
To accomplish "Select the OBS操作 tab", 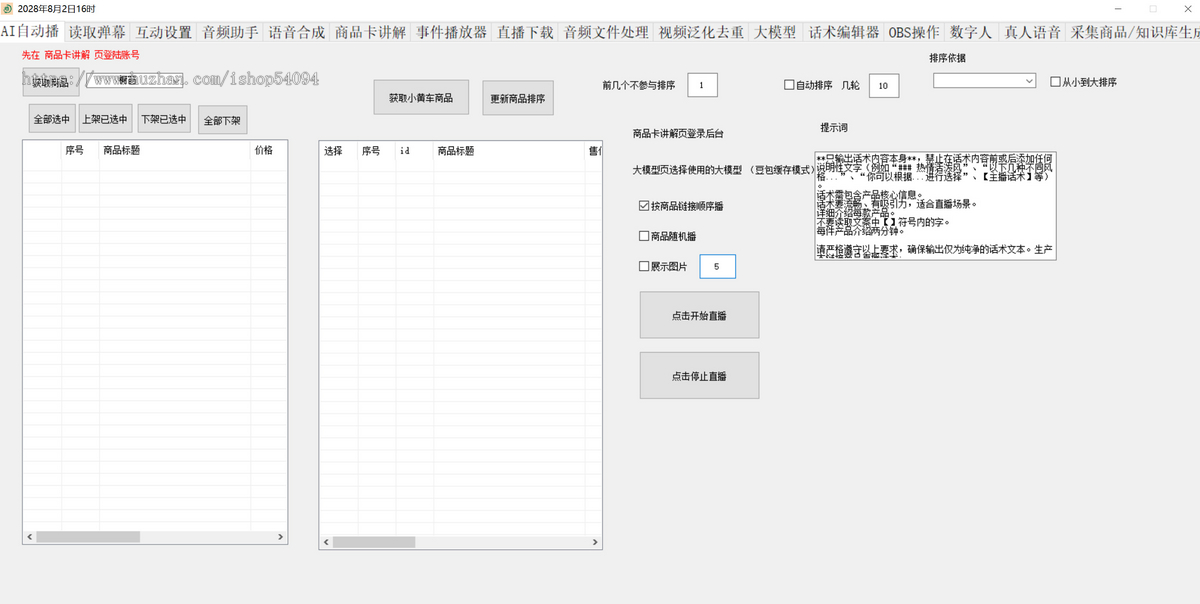I will click(914, 32).
